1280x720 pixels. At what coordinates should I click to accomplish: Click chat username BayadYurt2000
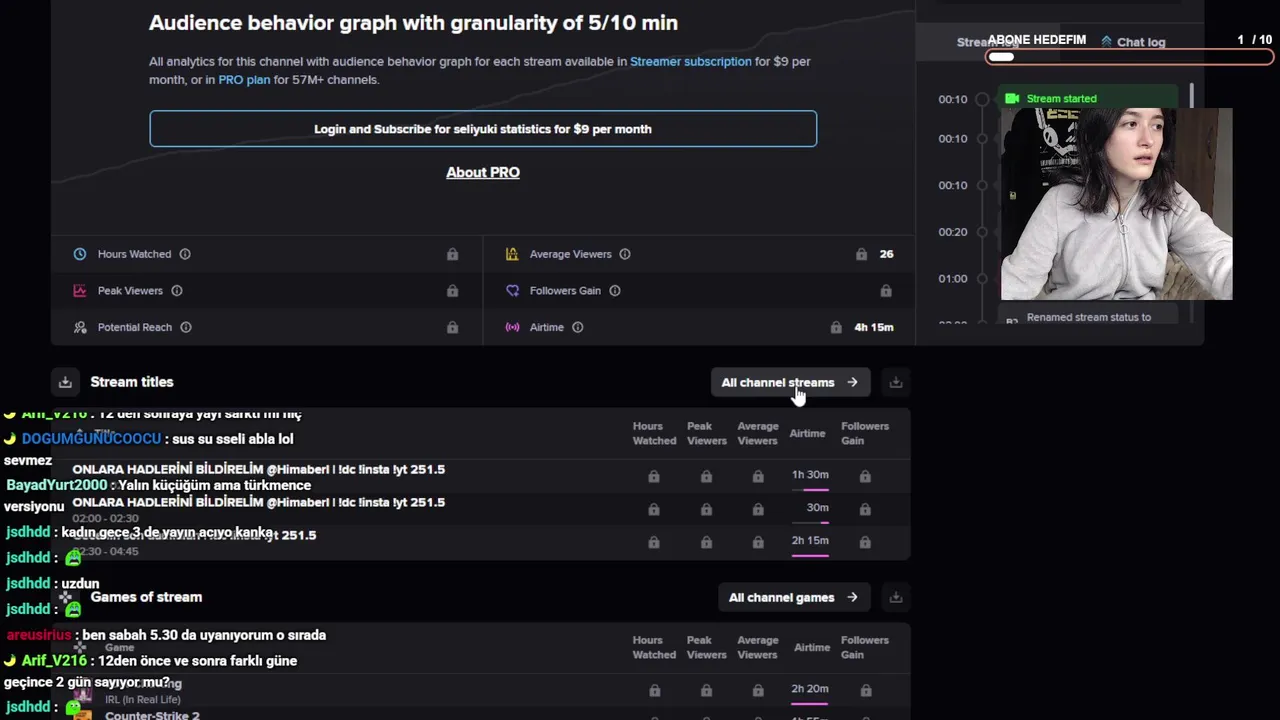[56, 485]
